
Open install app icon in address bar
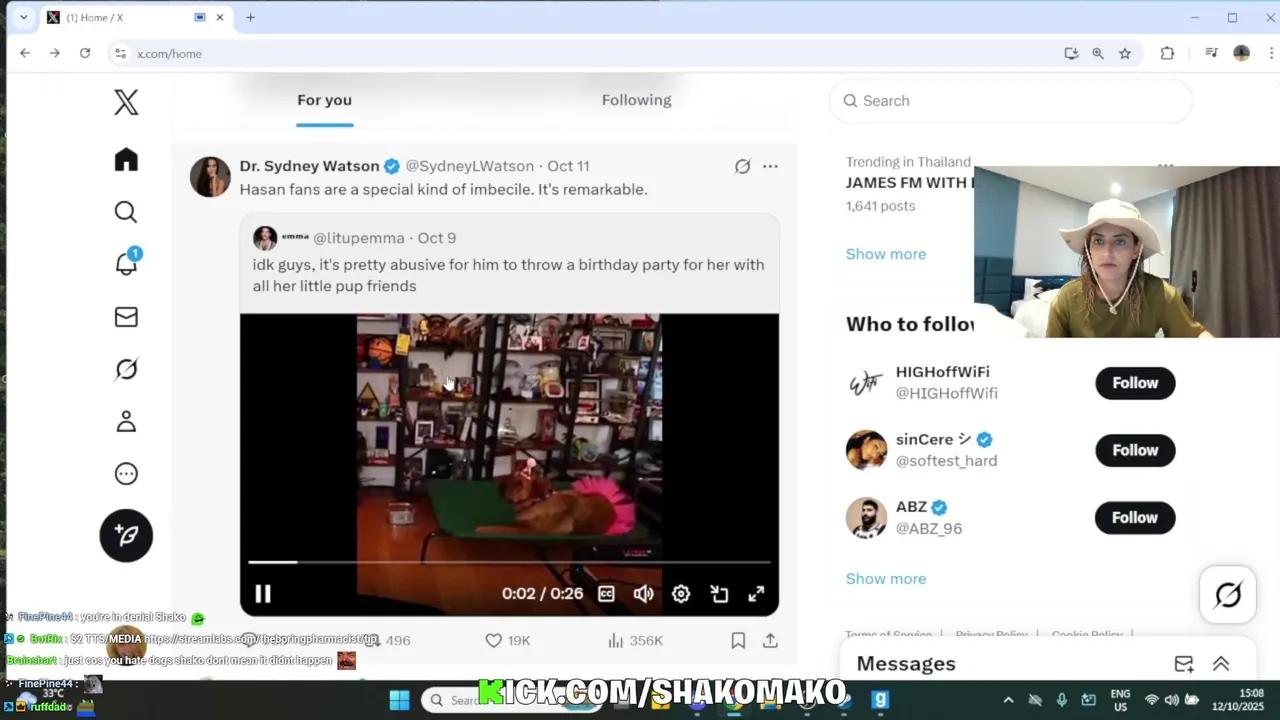click(x=1071, y=54)
